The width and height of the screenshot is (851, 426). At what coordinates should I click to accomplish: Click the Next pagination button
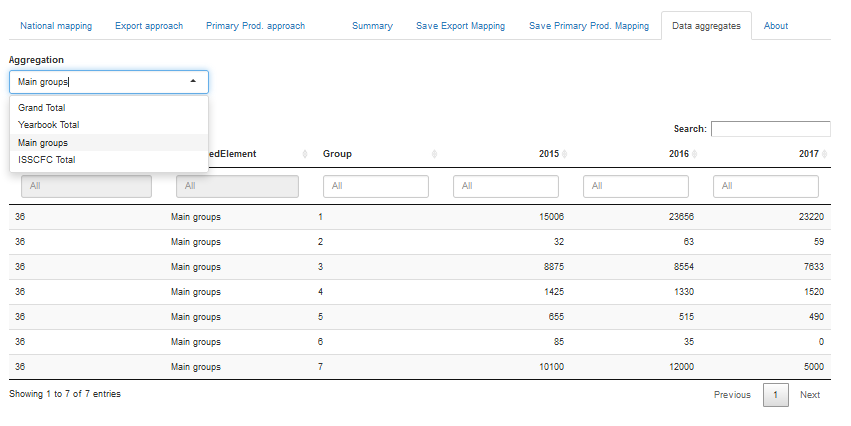click(x=809, y=395)
